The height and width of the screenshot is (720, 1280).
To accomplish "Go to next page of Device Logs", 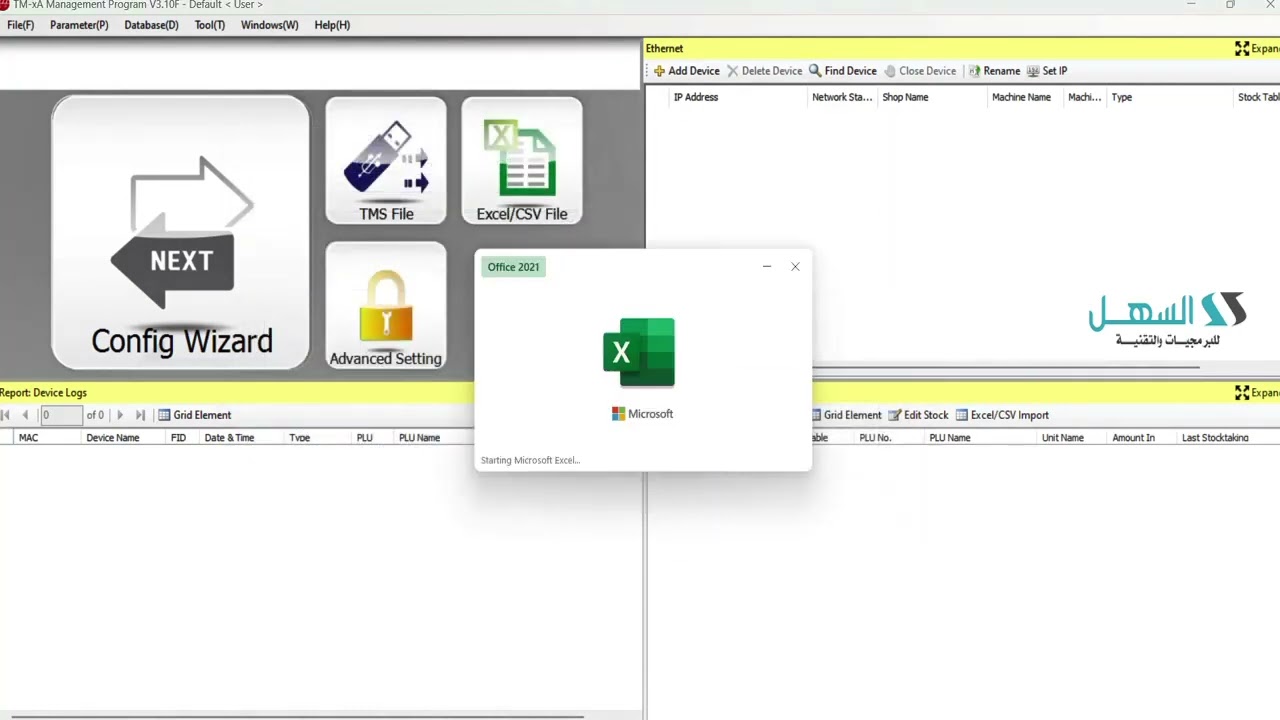I will [x=120, y=415].
